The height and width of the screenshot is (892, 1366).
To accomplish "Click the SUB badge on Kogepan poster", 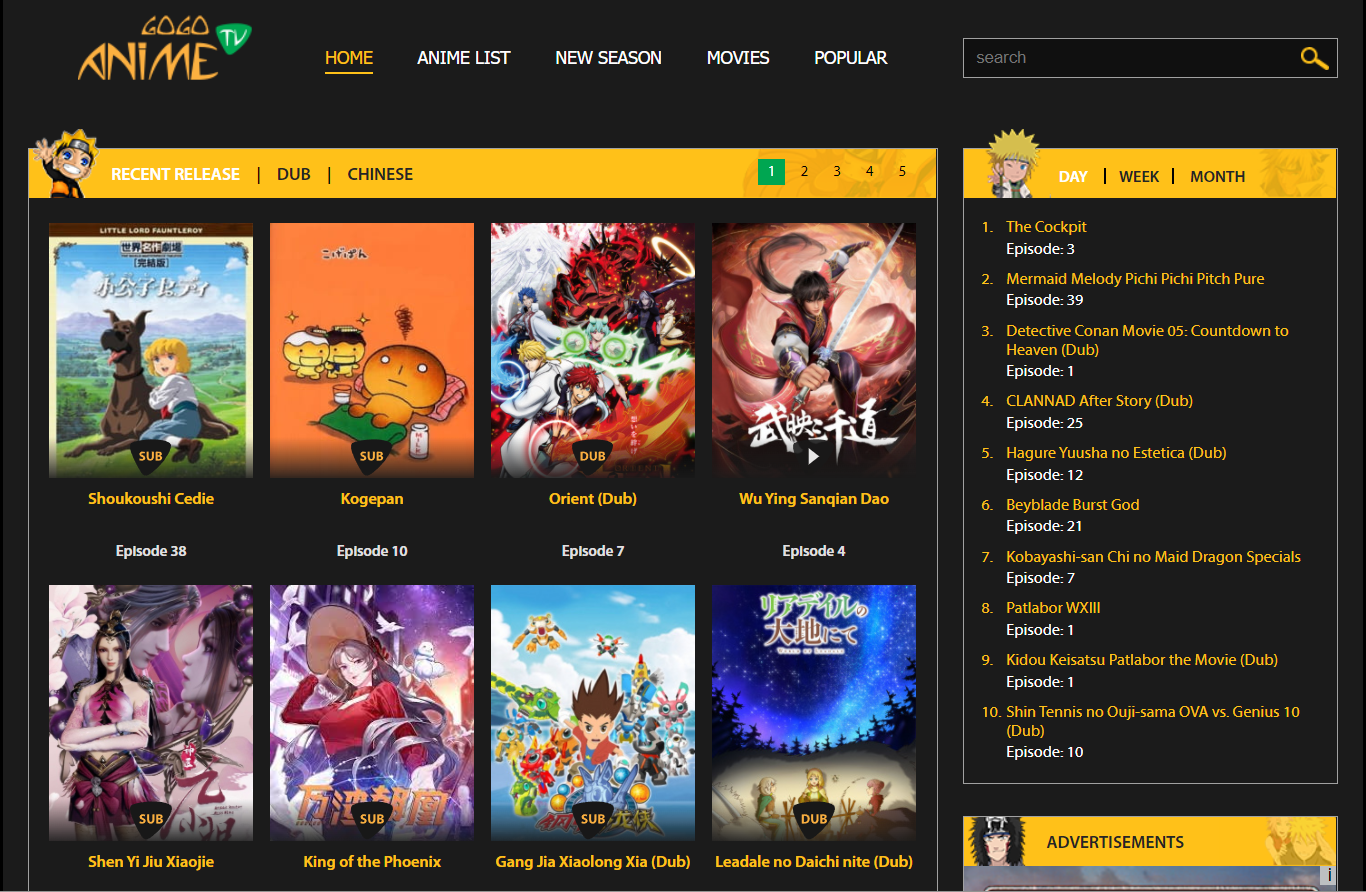I will click(372, 456).
